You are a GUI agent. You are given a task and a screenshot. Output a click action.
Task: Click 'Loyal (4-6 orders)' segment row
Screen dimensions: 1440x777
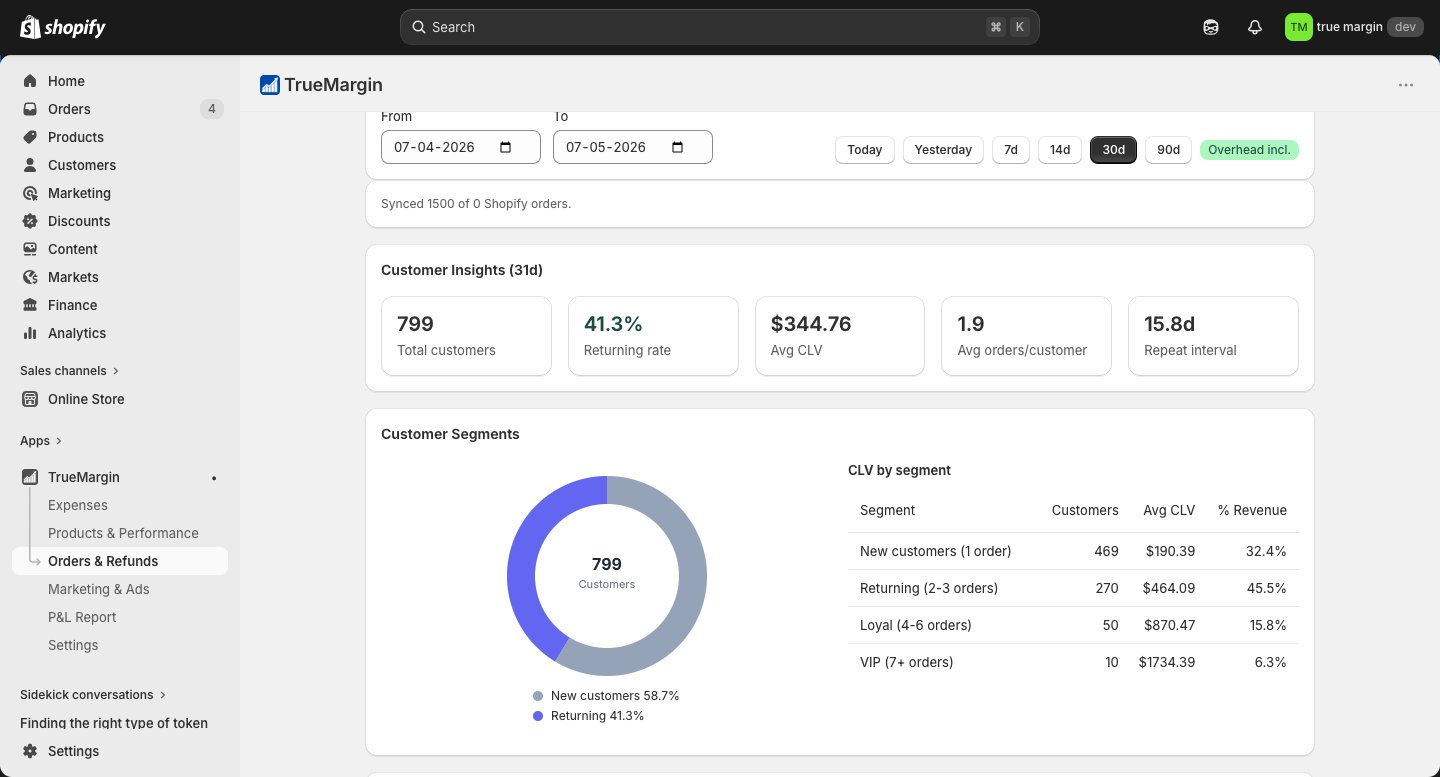(1073, 625)
